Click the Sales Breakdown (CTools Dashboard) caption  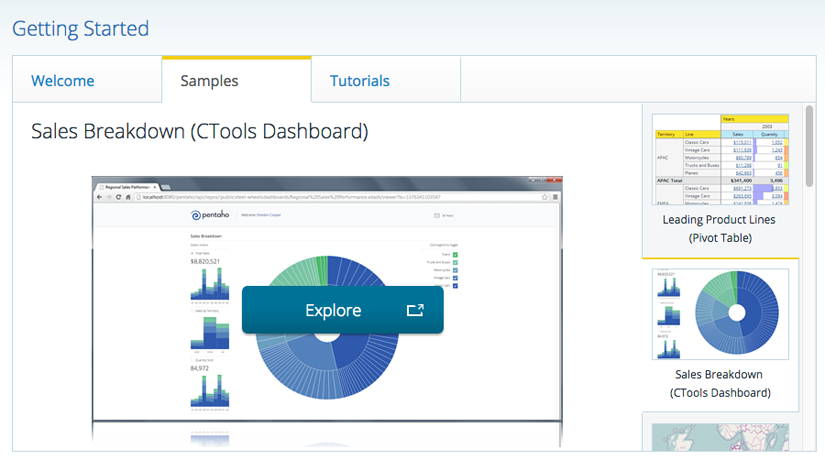(x=720, y=383)
